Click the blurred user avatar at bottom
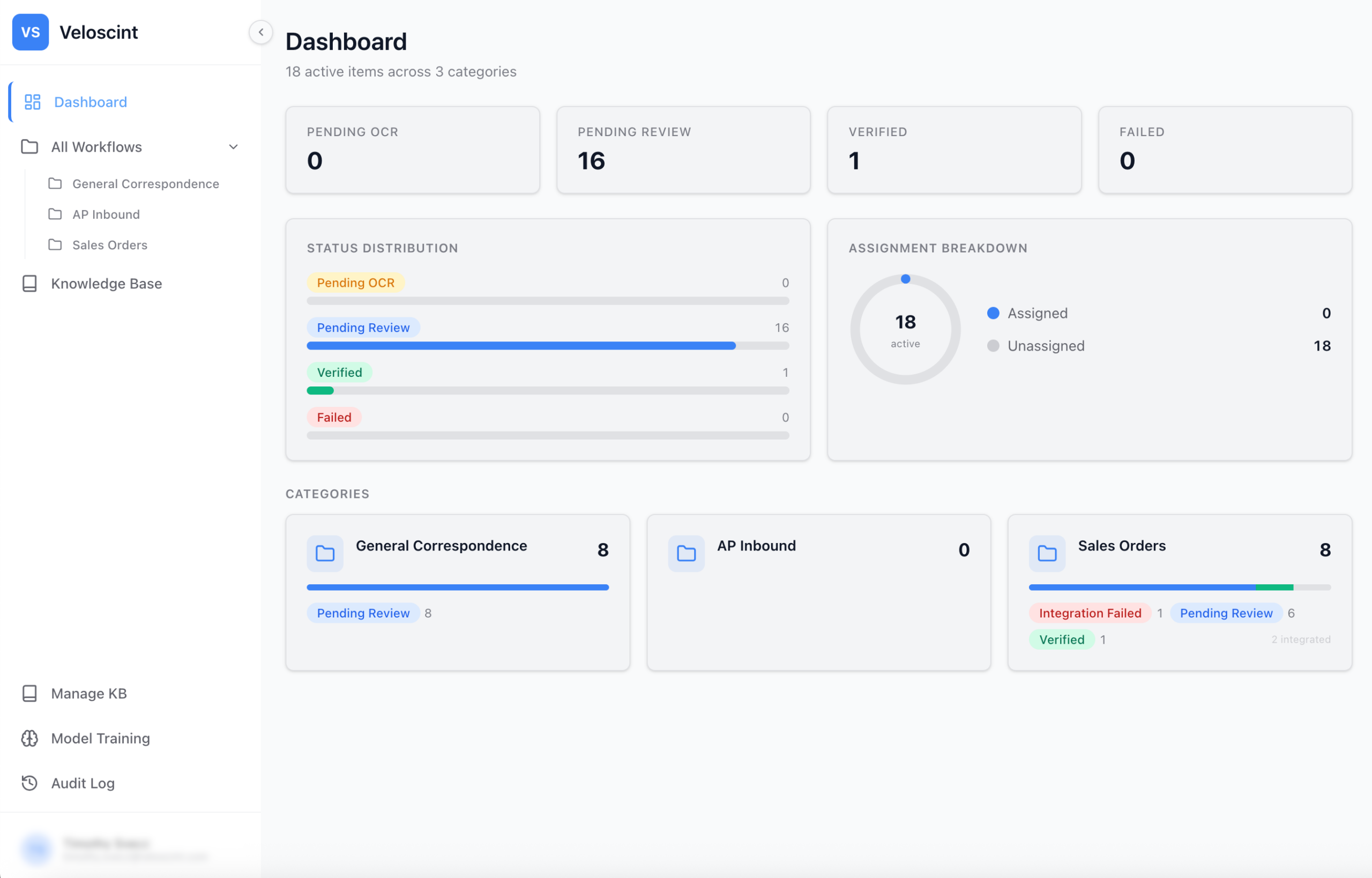 [x=37, y=849]
